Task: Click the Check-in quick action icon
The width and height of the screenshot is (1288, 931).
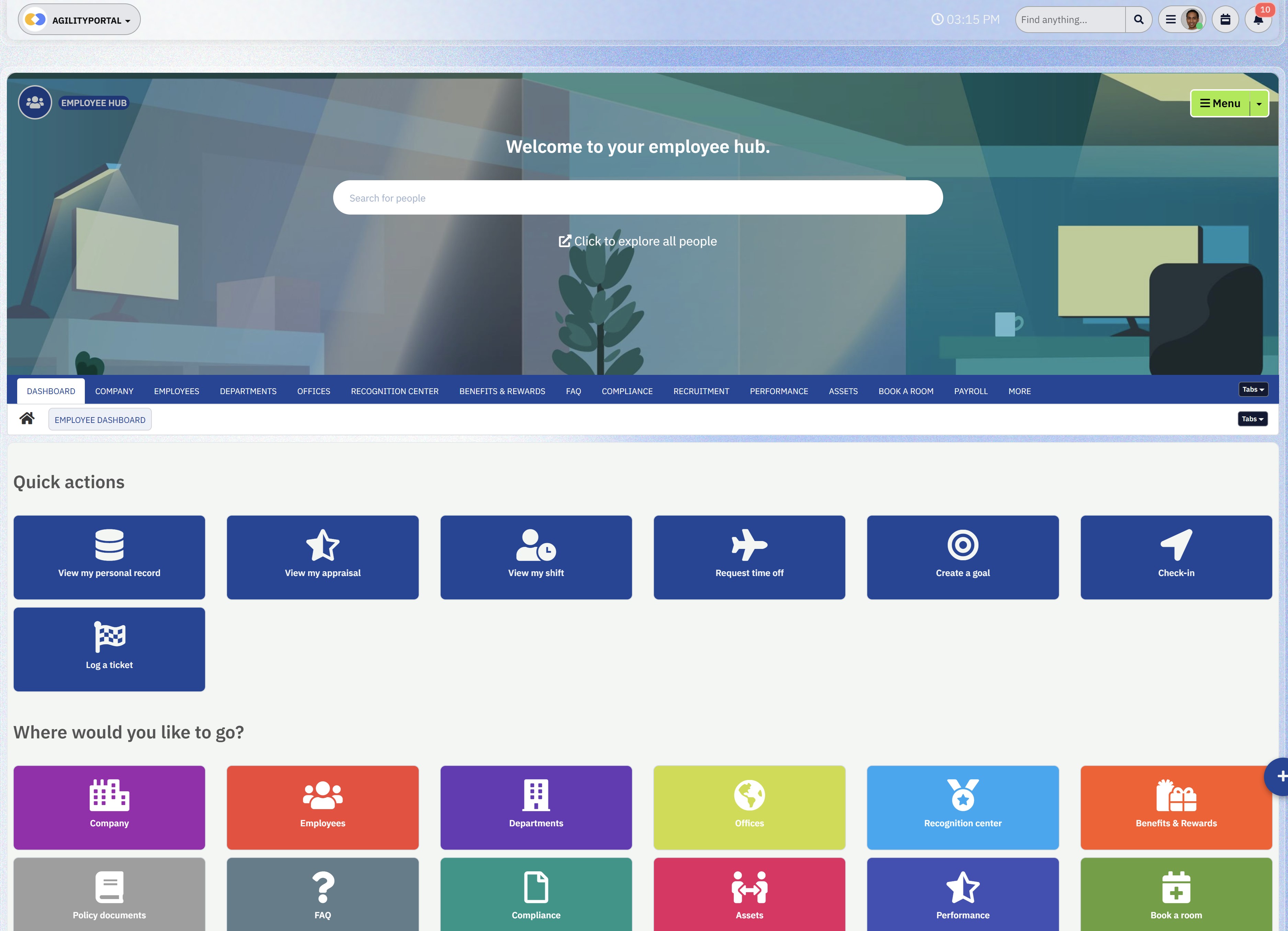Action: (x=1176, y=545)
